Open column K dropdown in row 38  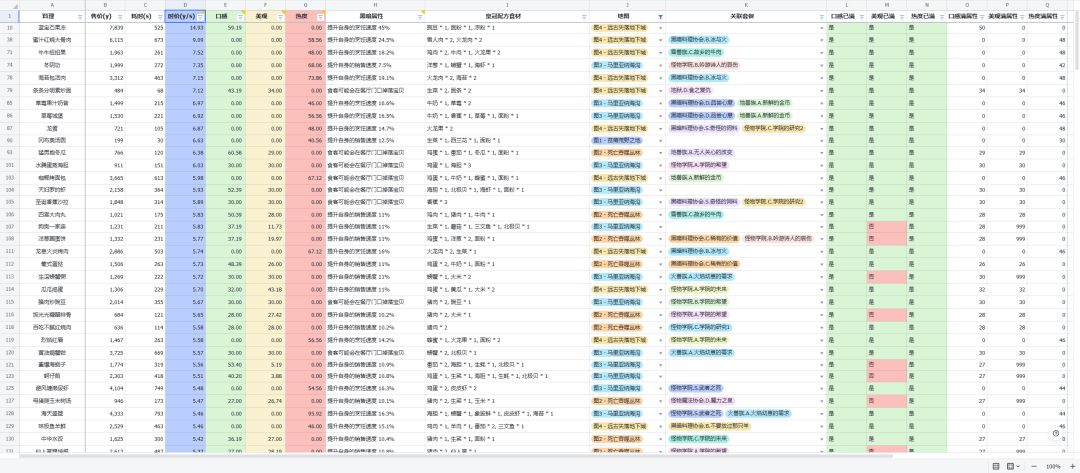tap(822, 41)
